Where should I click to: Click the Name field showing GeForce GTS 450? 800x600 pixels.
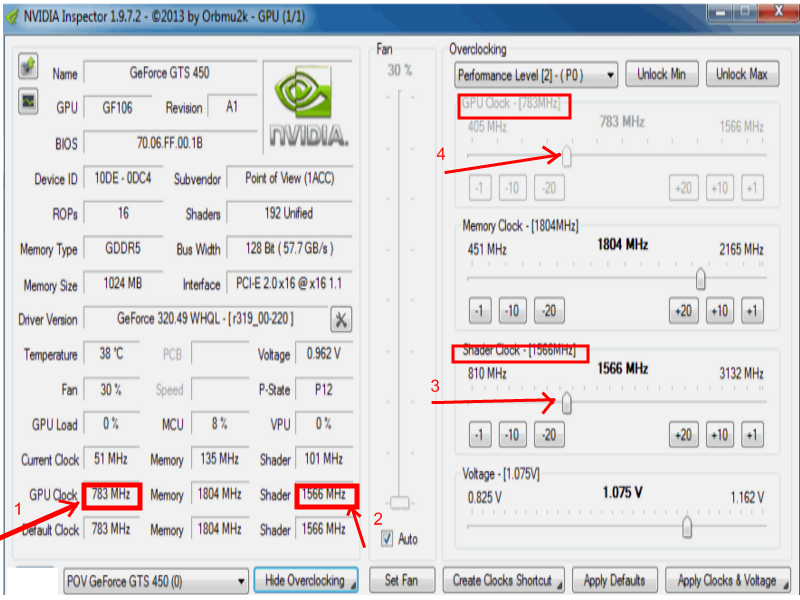click(170, 73)
